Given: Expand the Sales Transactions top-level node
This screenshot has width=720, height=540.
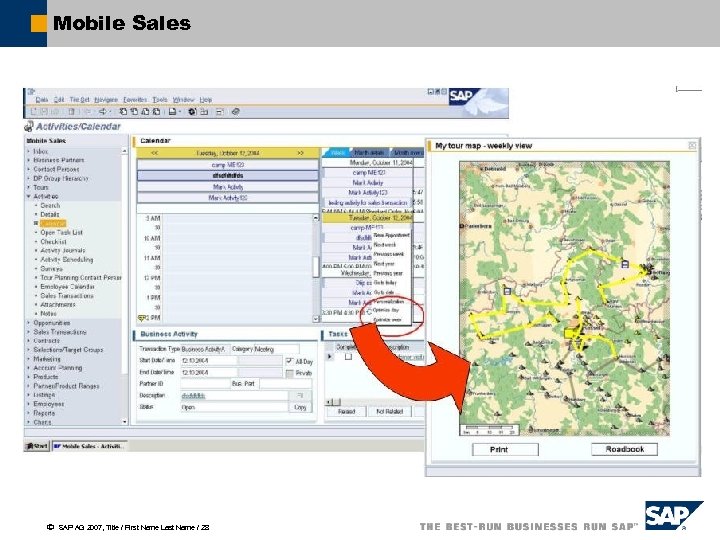Looking at the screenshot, I should (x=29, y=332).
